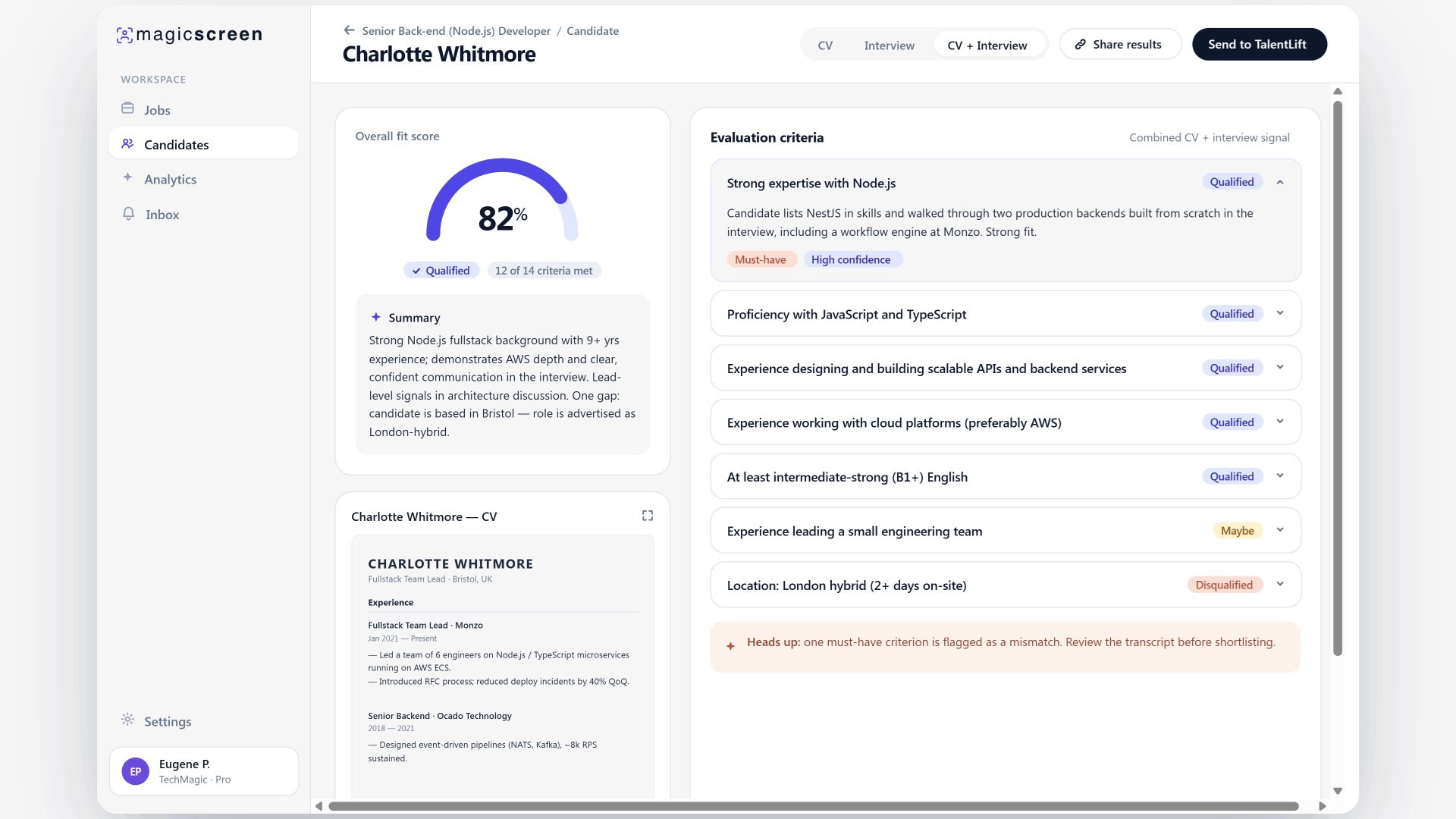1456x819 pixels.
Task: Click the scroll right arrow
Action: click(1322, 806)
